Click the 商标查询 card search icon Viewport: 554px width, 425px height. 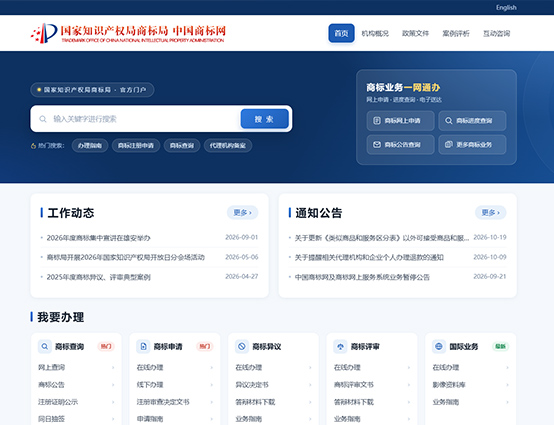coord(45,347)
